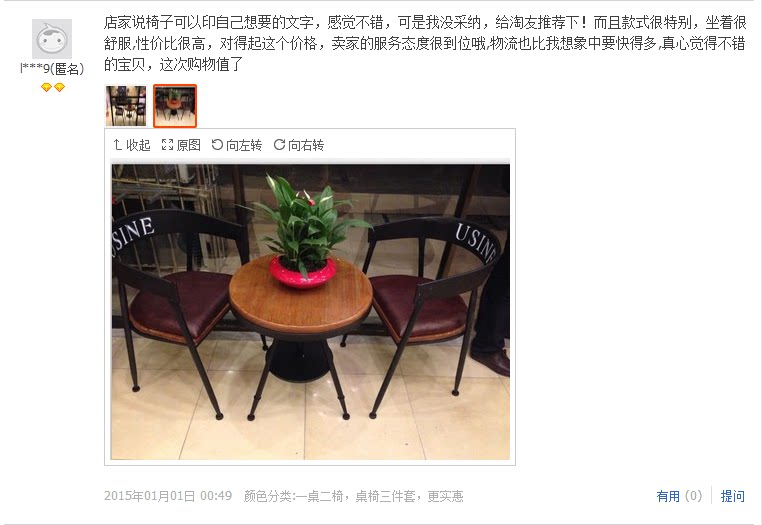The image size is (762, 525).
Task: Rotate the photo left with 向左转
Action: pyautogui.click(x=237, y=145)
